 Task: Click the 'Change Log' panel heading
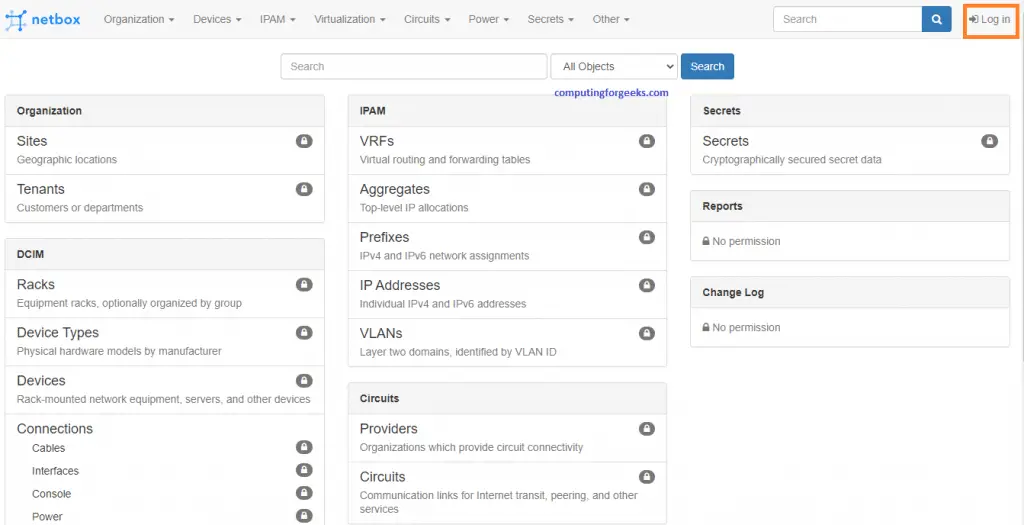[733, 293]
